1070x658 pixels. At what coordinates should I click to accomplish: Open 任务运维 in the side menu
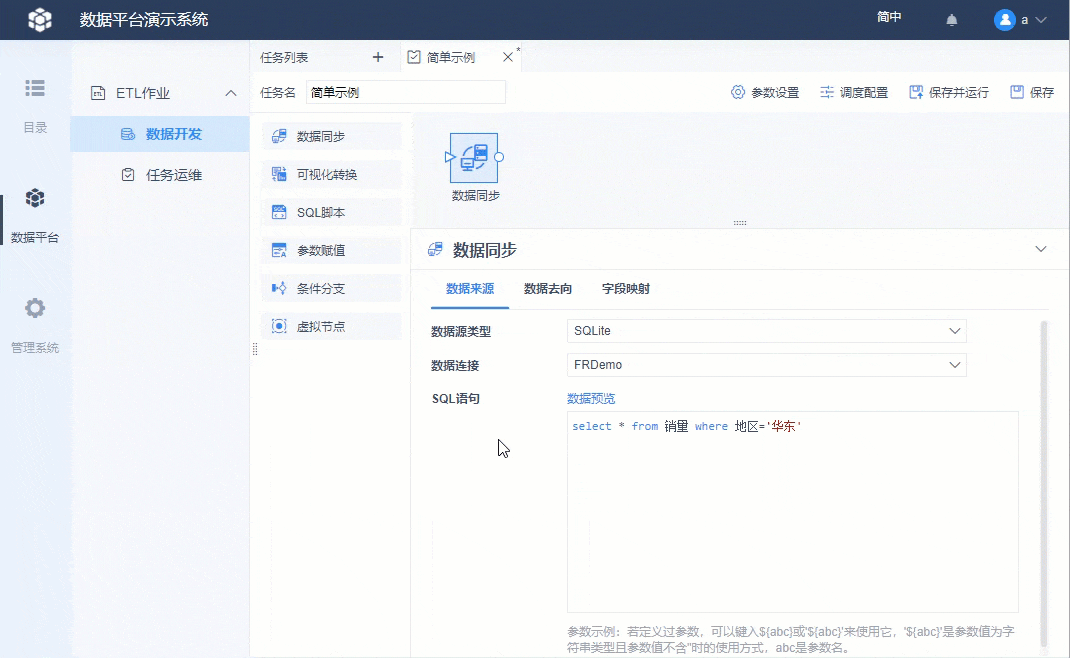coord(160,175)
